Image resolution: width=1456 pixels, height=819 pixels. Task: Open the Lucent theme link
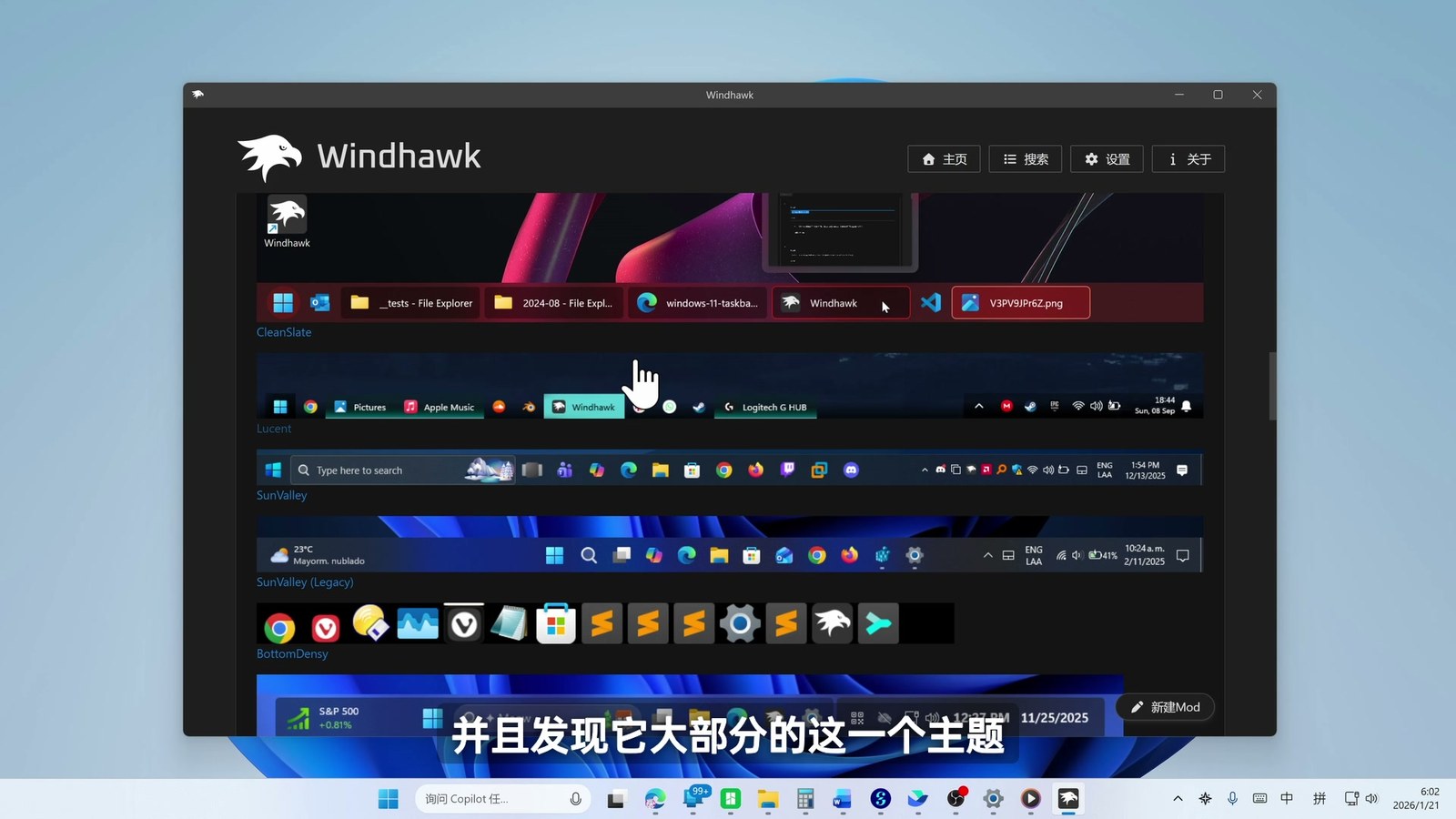[274, 429]
